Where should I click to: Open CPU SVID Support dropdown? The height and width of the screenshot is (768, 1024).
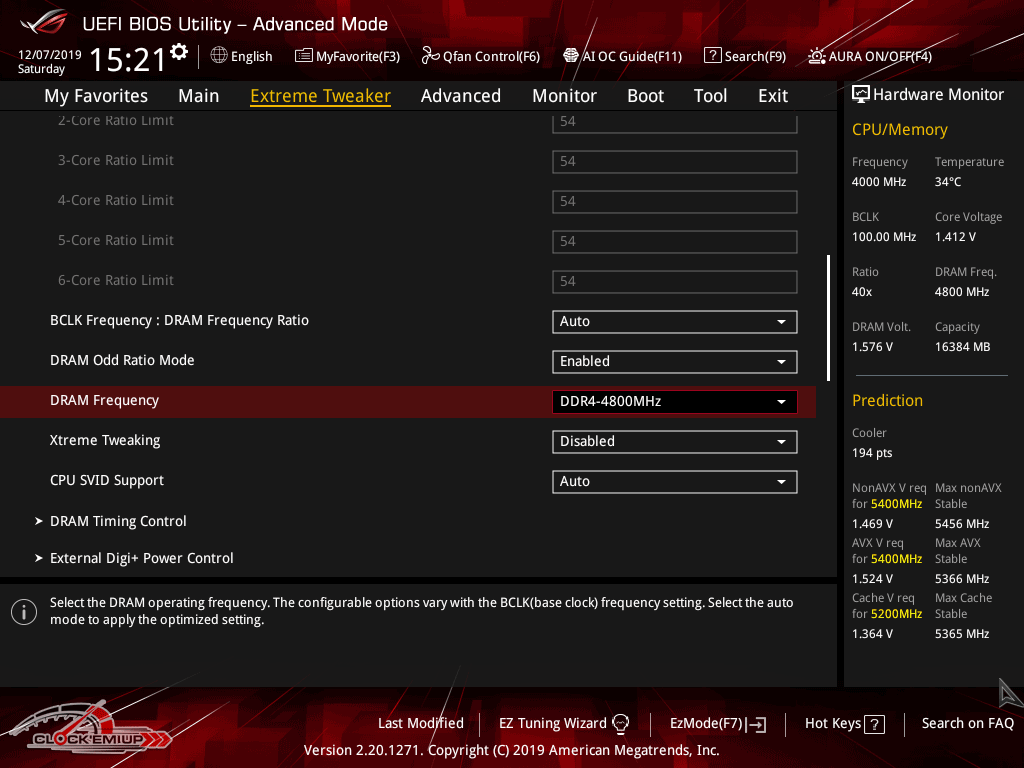(674, 481)
